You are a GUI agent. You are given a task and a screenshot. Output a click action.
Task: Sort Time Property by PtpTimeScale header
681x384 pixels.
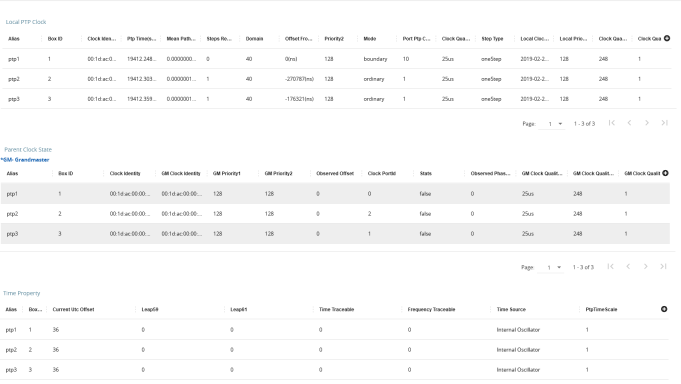[x=601, y=309]
